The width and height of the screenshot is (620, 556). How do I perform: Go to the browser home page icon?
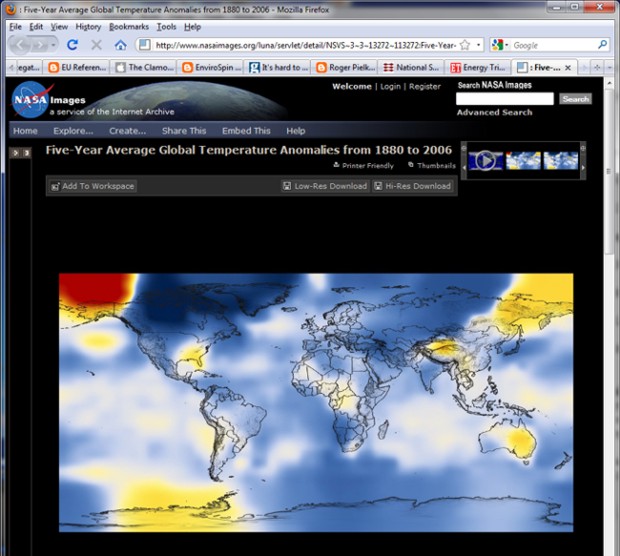(x=121, y=45)
